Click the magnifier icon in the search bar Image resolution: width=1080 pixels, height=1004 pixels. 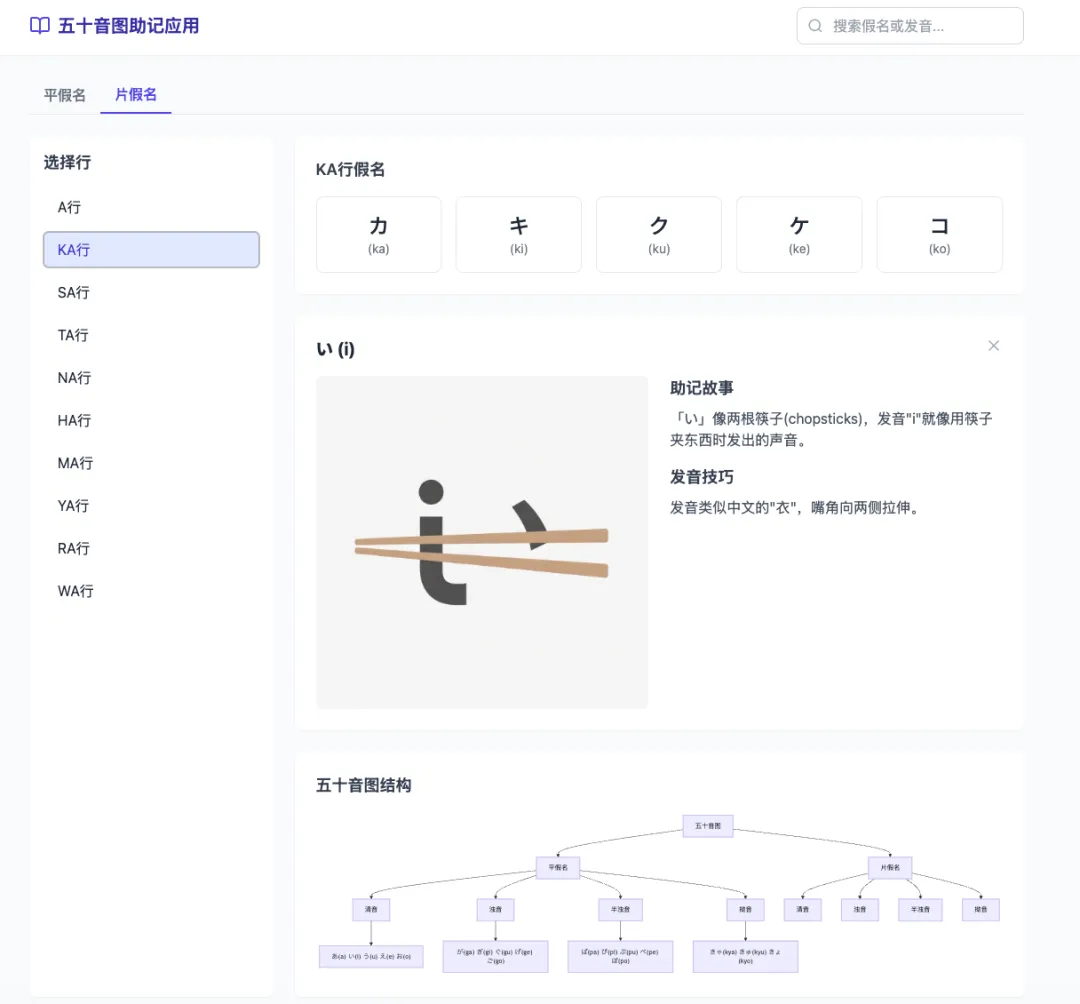[x=815, y=25]
